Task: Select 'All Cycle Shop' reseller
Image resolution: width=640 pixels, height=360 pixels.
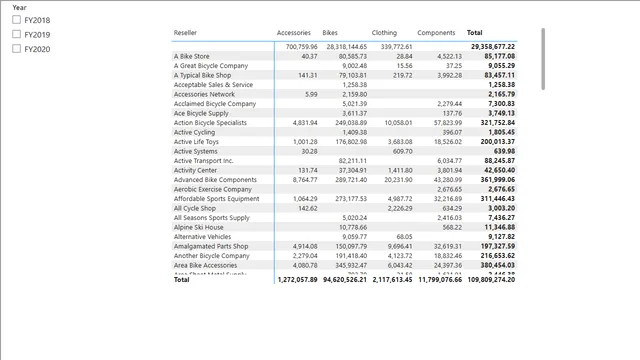Action: (195, 208)
